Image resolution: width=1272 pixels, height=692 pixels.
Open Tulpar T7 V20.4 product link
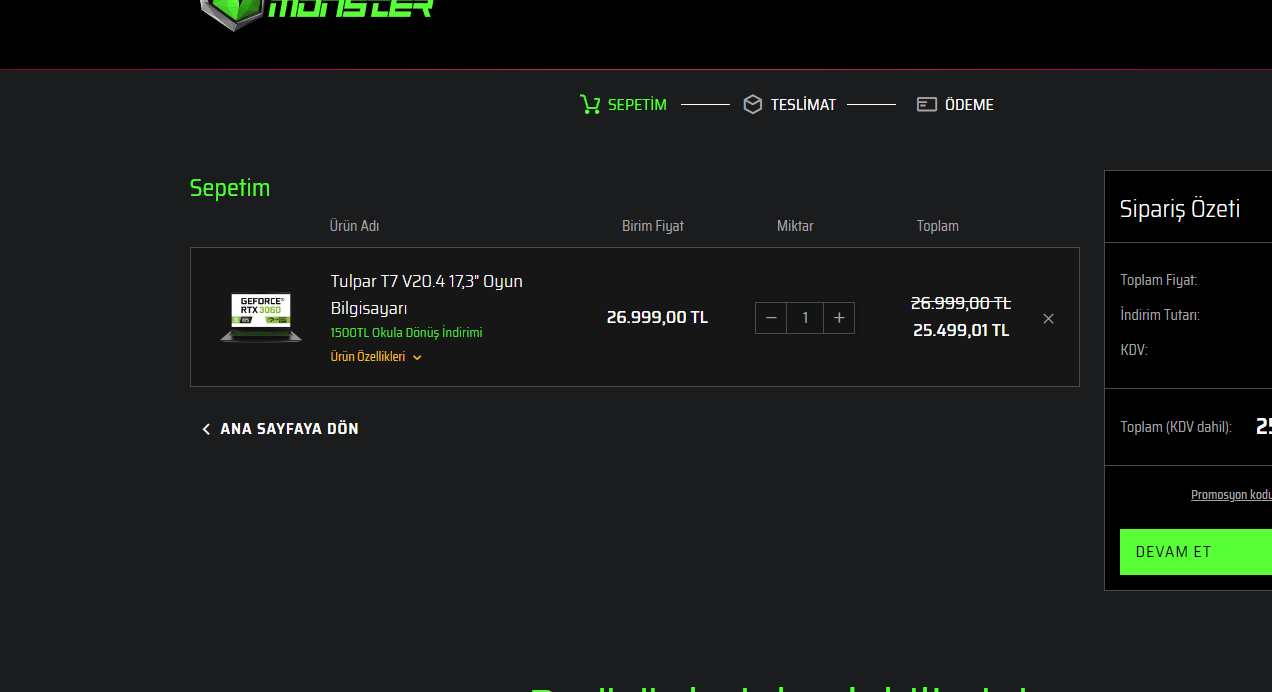coord(427,294)
